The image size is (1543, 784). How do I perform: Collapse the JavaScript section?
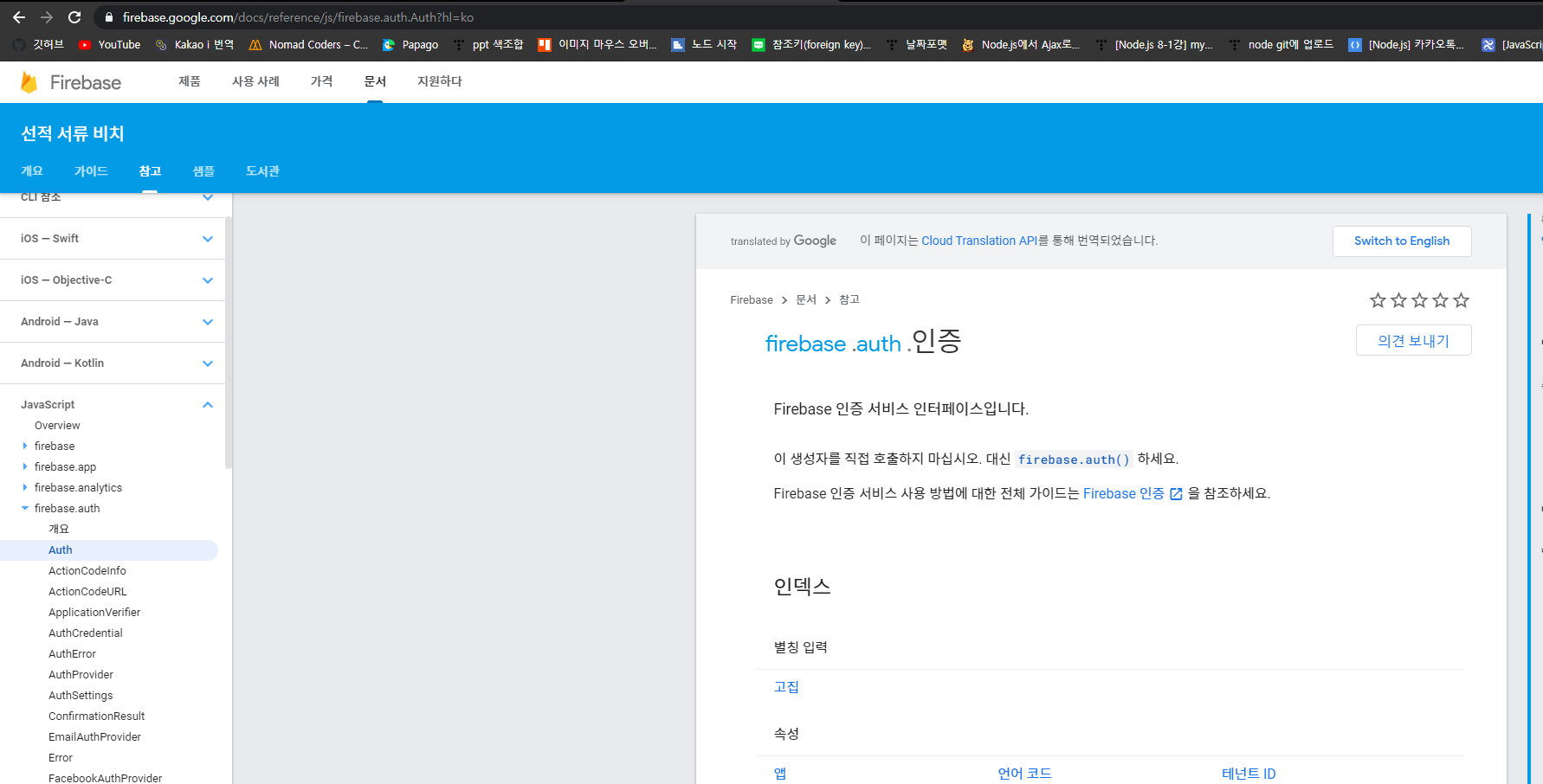point(208,405)
